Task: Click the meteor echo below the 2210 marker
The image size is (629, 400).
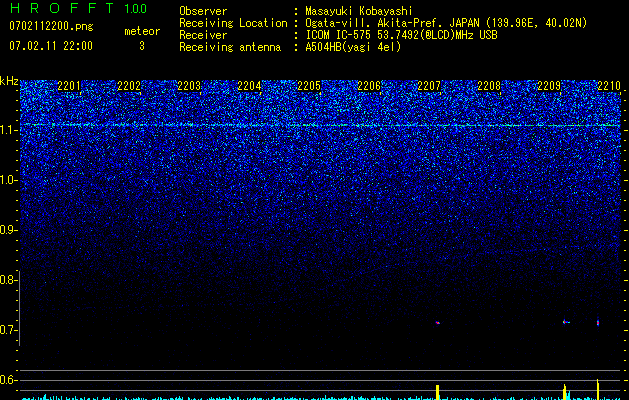Action: point(598,322)
